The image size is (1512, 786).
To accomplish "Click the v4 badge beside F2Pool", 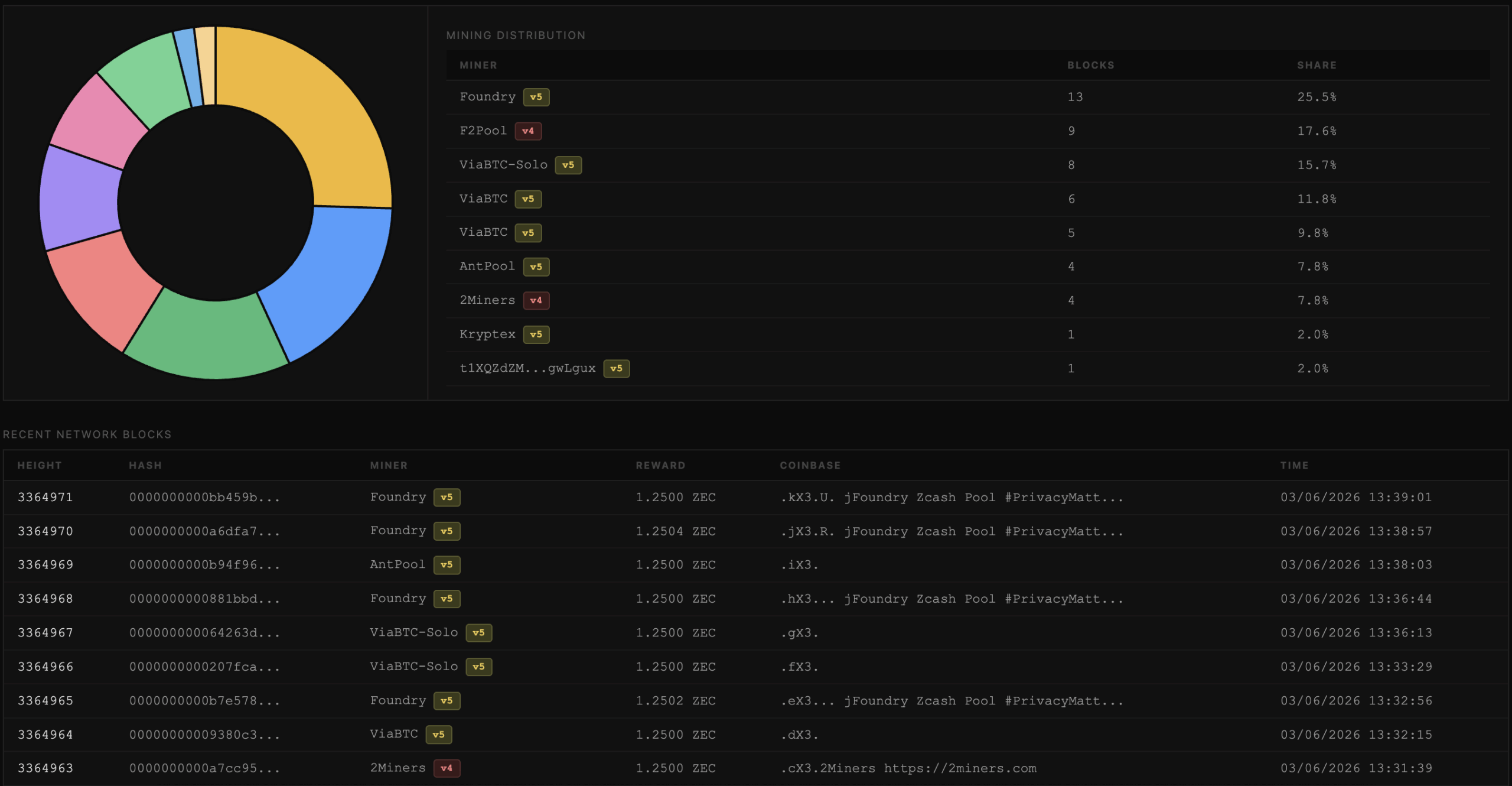I will click(x=528, y=131).
